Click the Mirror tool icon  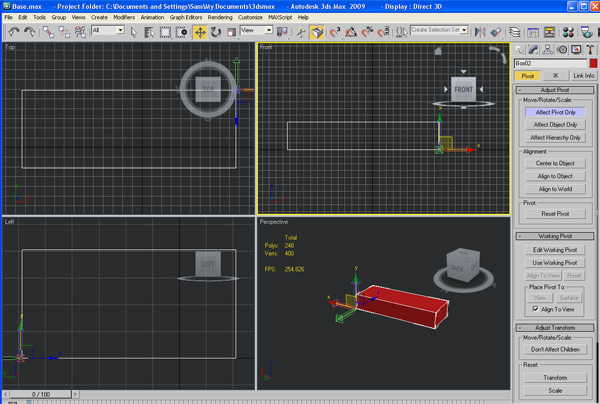coord(479,32)
